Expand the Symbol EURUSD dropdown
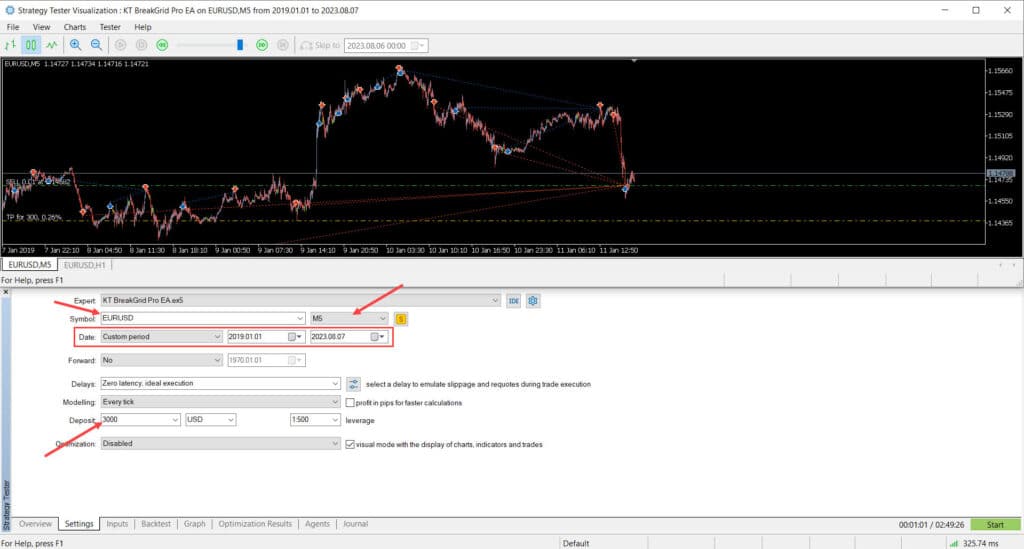Image resolution: width=1024 pixels, height=549 pixels. click(300, 319)
